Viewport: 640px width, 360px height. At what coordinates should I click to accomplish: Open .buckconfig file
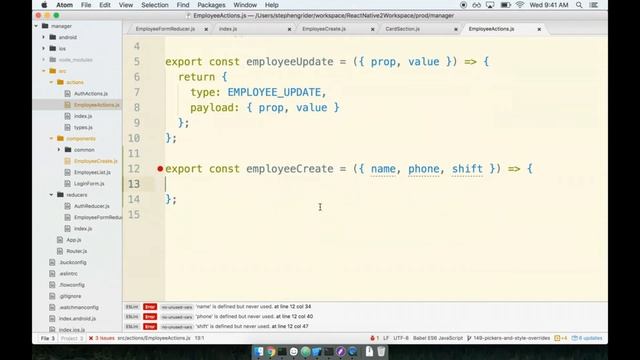click(73, 262)
